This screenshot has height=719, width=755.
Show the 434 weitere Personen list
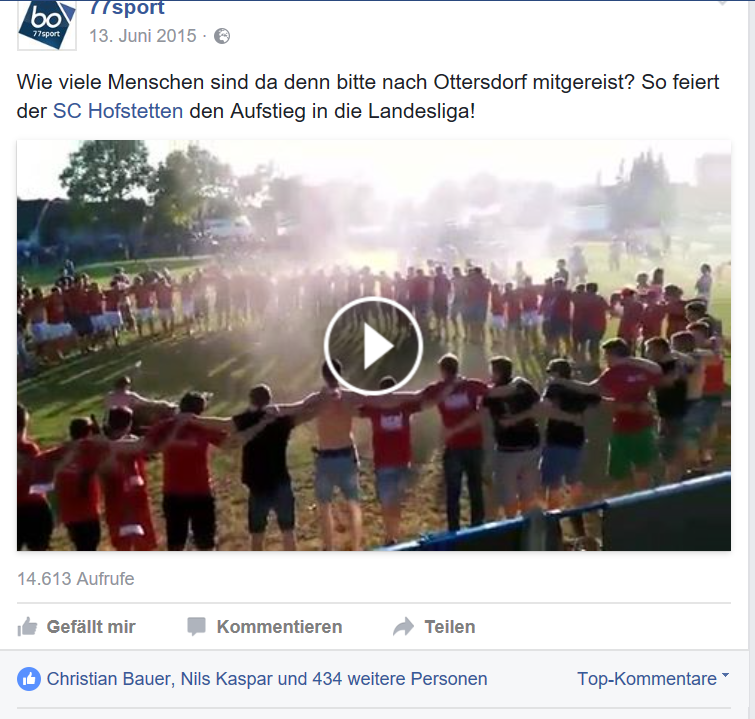400,679
